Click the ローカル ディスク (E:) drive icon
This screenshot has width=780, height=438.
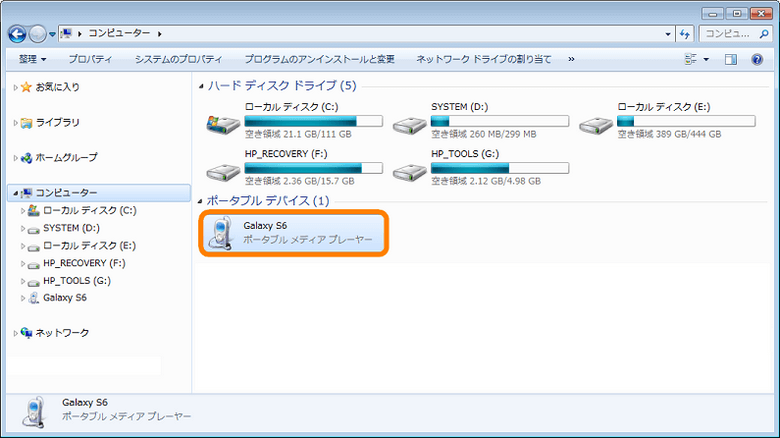(596, 124)
